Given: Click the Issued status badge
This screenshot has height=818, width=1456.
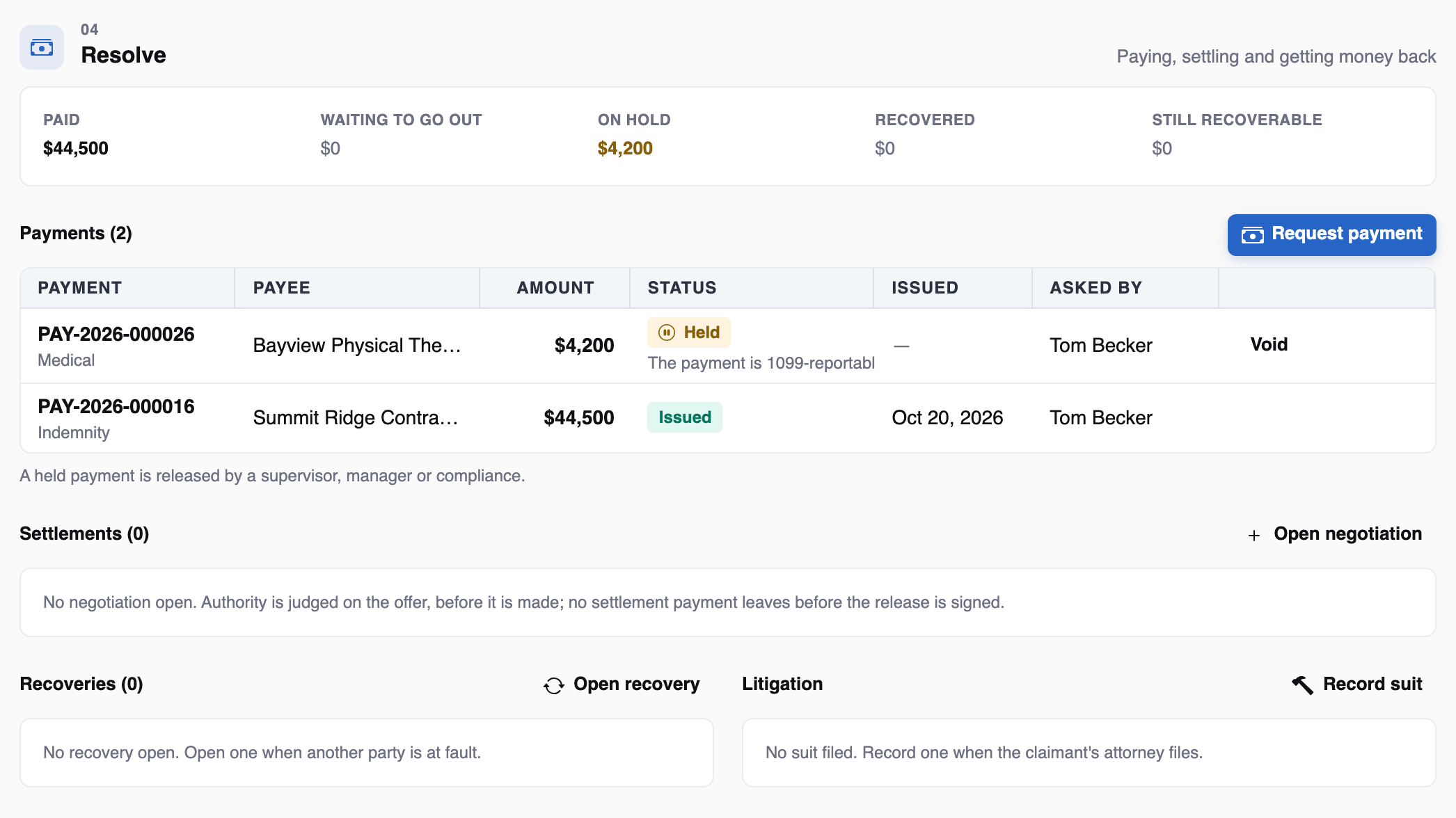Looking at the screenshot, I should pyautogui.click(x=685, y=417).
